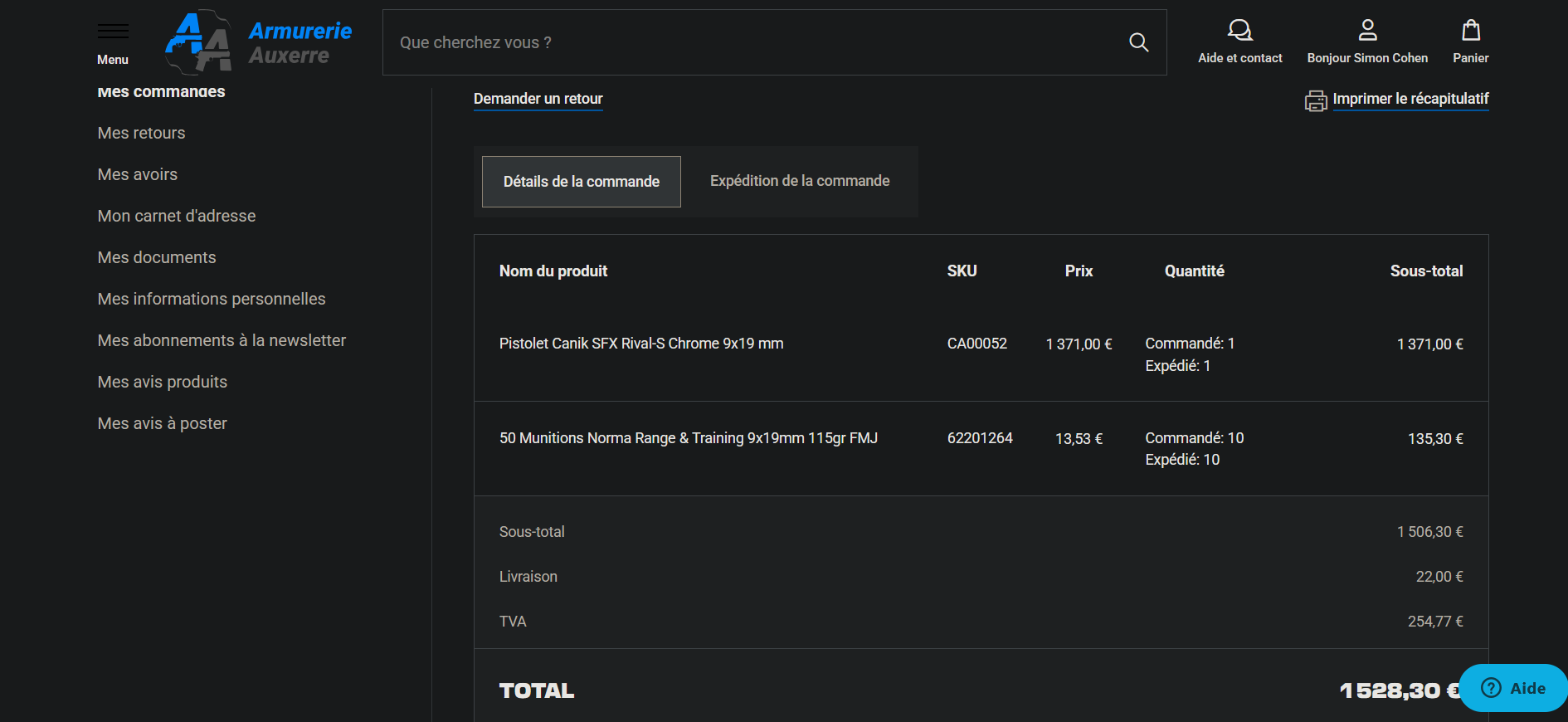Open Mes informations personnelles
The height and width of the screenshot is (722, 1568).
coord(212,299)
